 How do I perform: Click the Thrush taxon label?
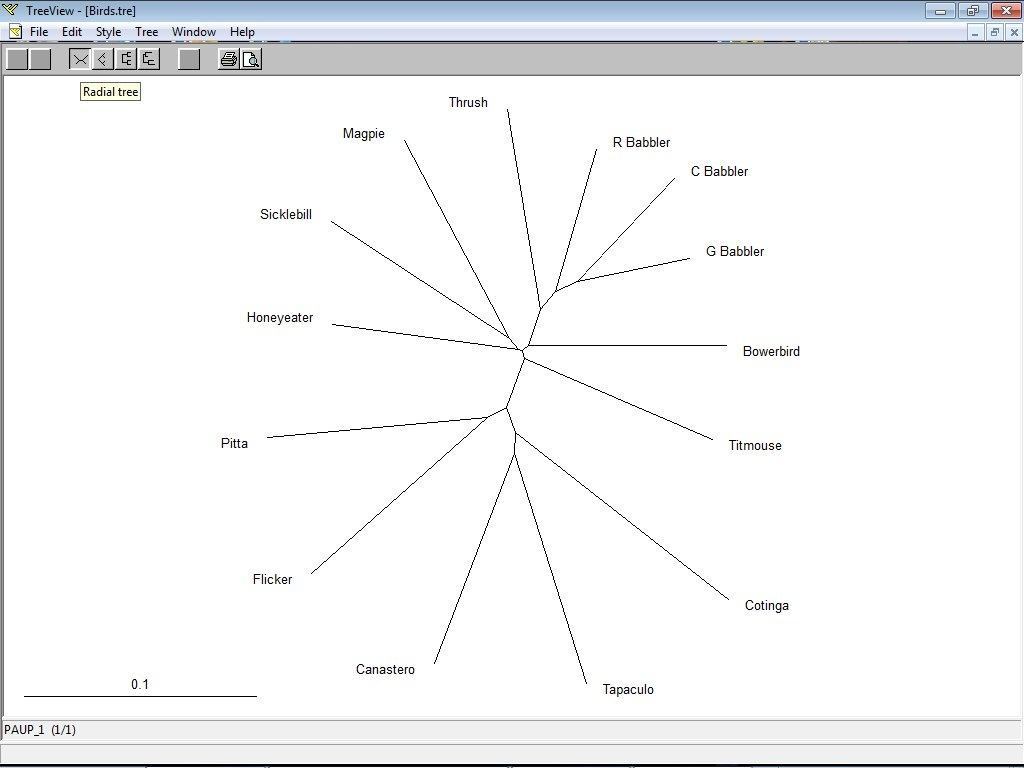(x=468, y=103)
